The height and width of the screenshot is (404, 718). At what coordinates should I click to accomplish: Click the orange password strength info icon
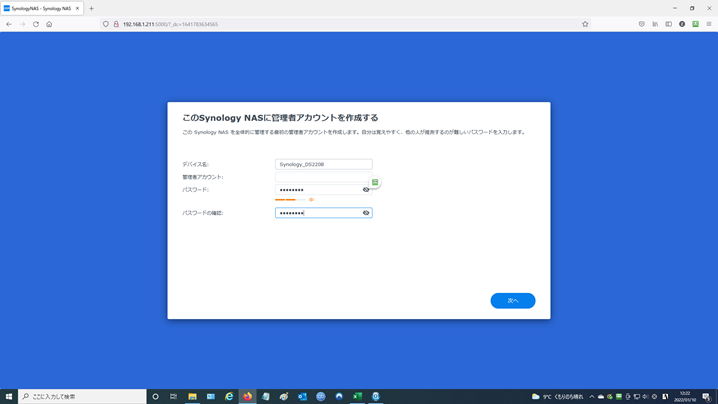coord(311,200)
